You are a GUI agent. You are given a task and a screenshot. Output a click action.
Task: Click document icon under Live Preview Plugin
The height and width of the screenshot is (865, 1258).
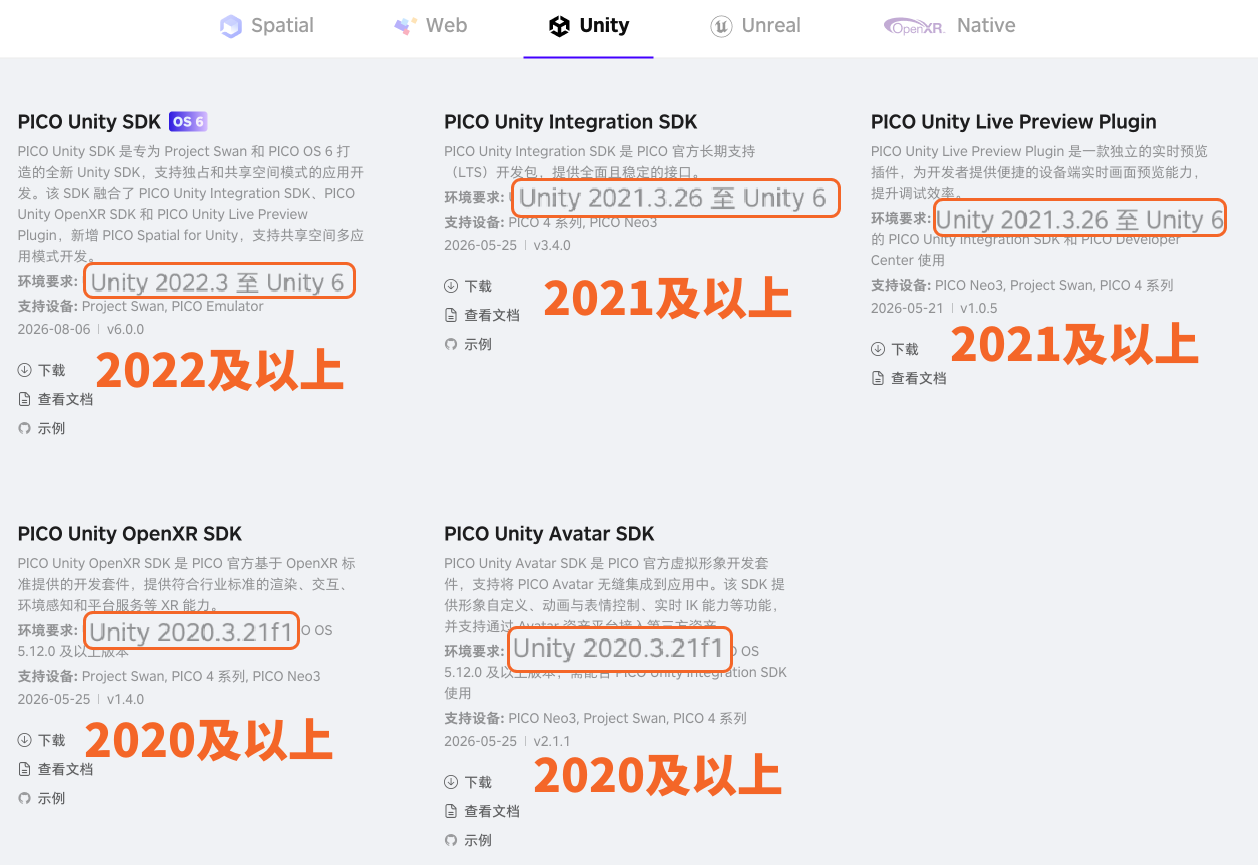pos(878,378)
